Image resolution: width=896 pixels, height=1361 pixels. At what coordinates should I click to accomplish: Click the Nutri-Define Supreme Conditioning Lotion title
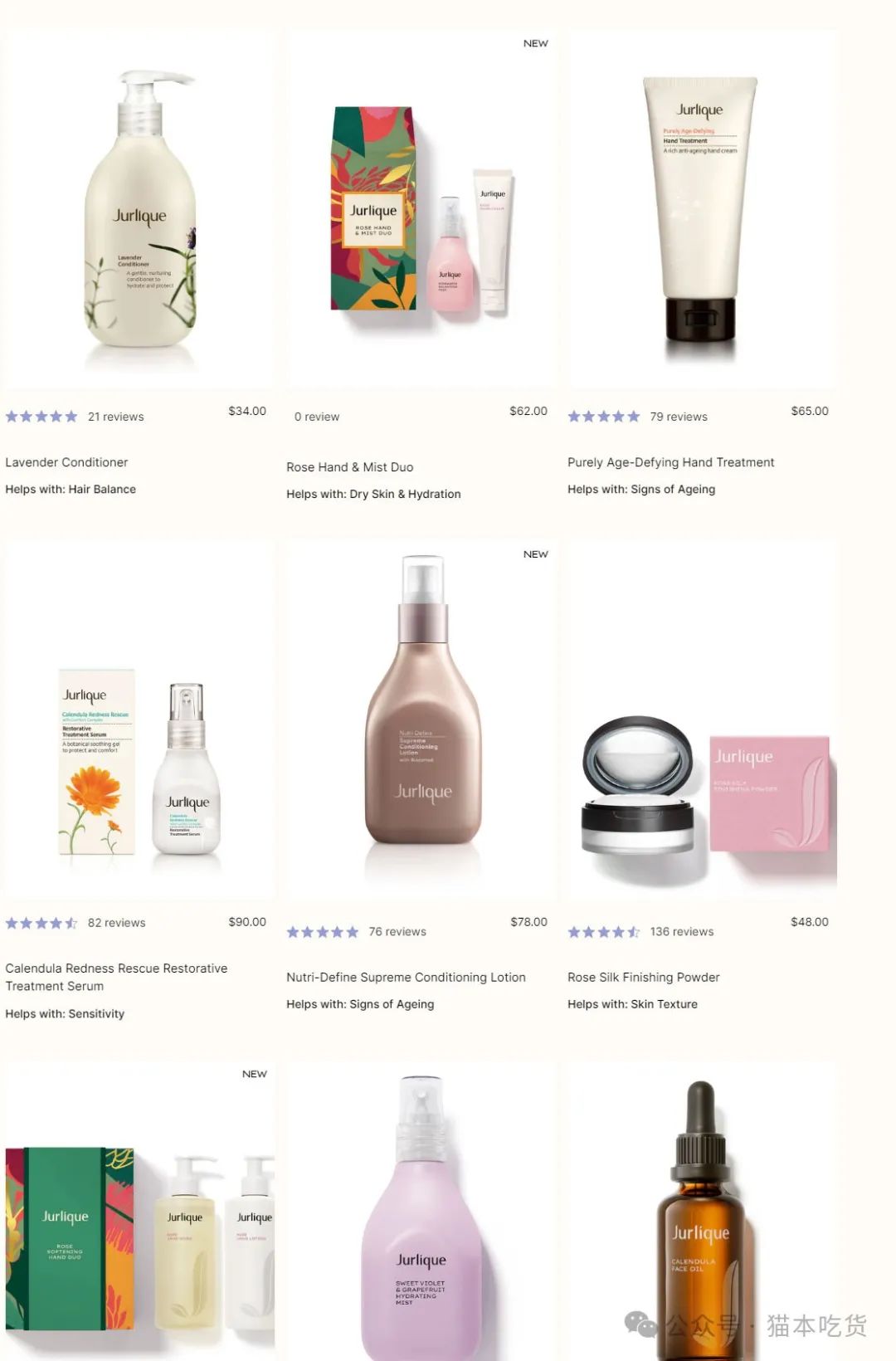coord(406,978)
